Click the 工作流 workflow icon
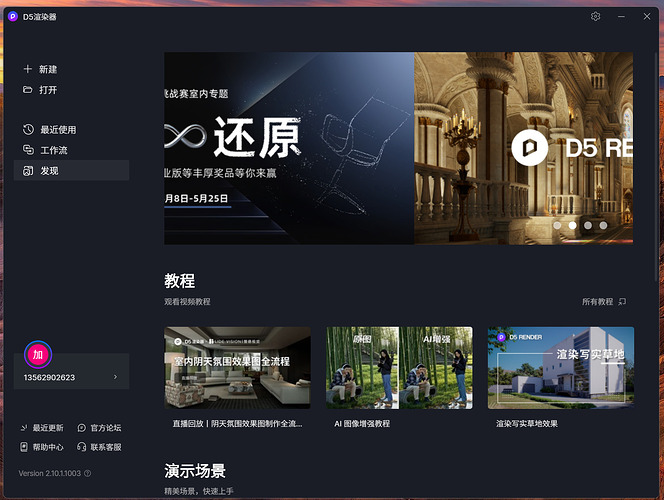The width and height of the screenshot is (664, 500). point(28,150)
